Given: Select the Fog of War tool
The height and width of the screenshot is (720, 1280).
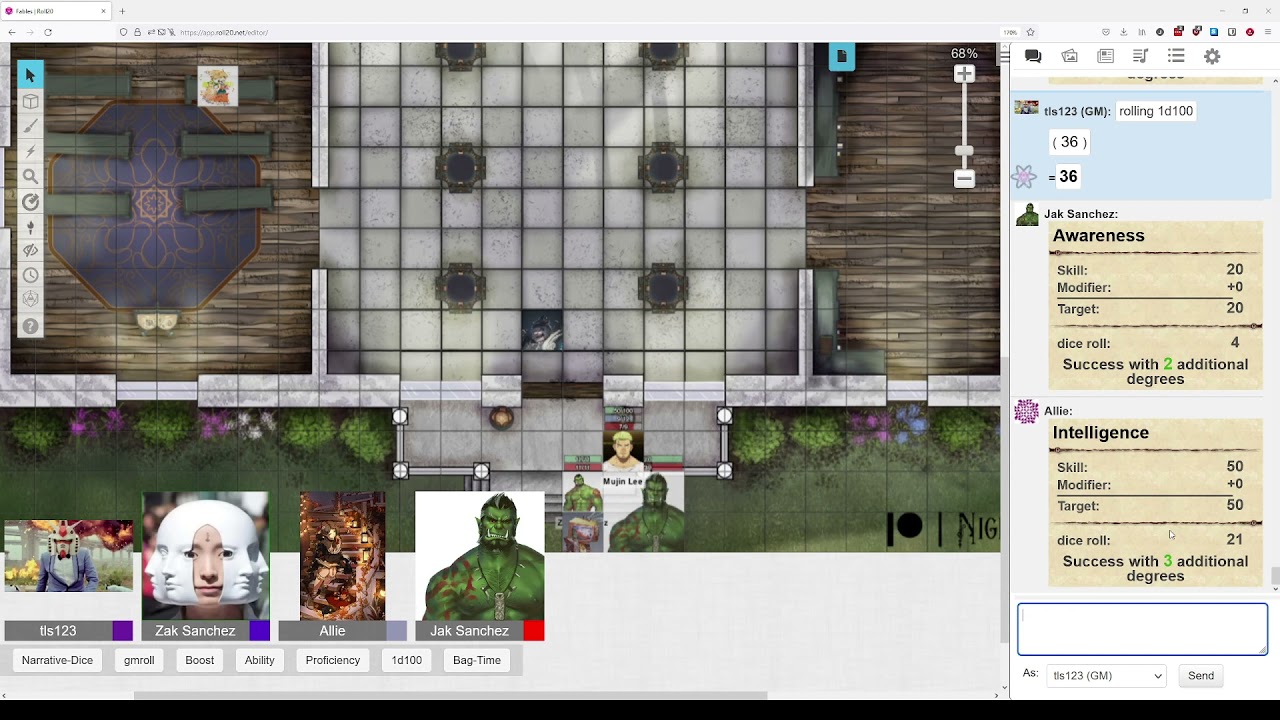Looking at the screenshot, I should coord(30,251).
